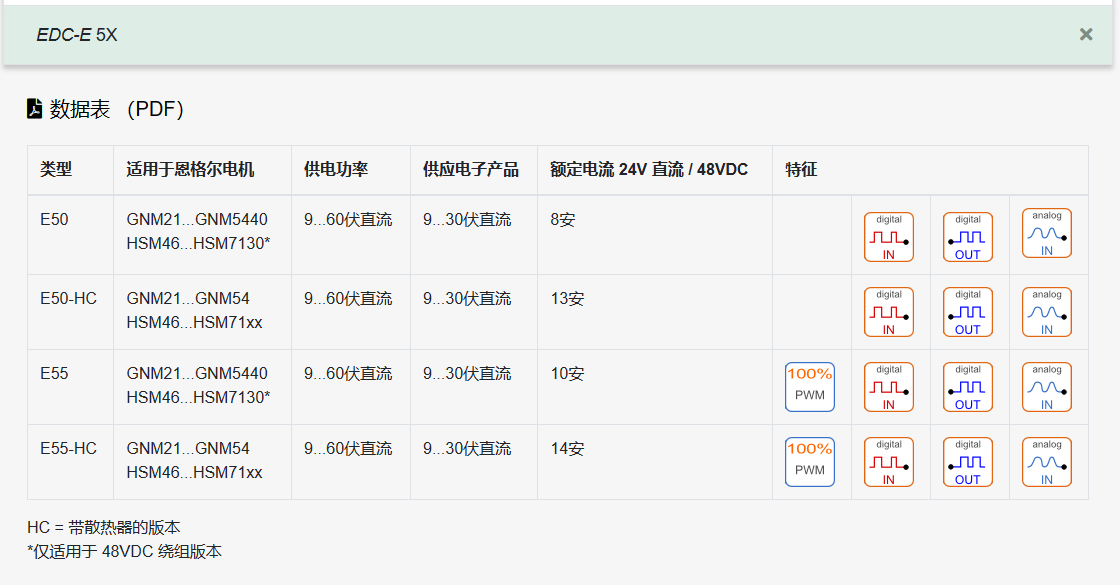The image size is (1120, 585).
Task: Click digital IN icon in E55 row
Action: [x=889, y=387]
